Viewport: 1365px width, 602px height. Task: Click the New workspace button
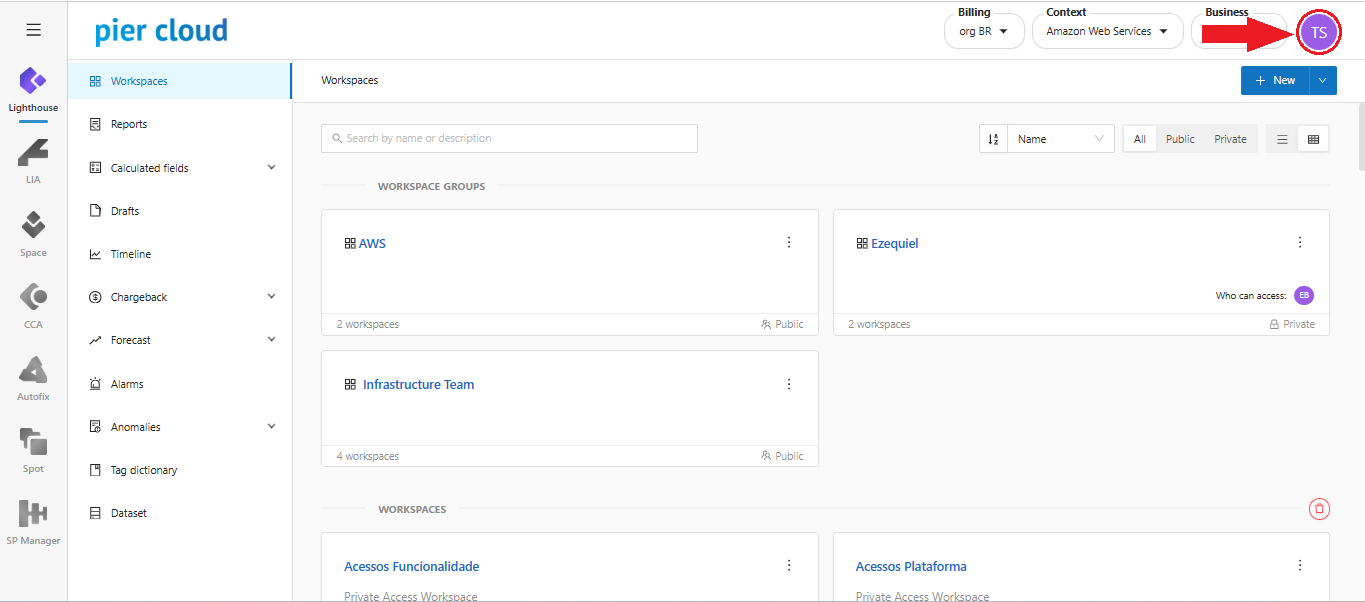[1274, 80]
